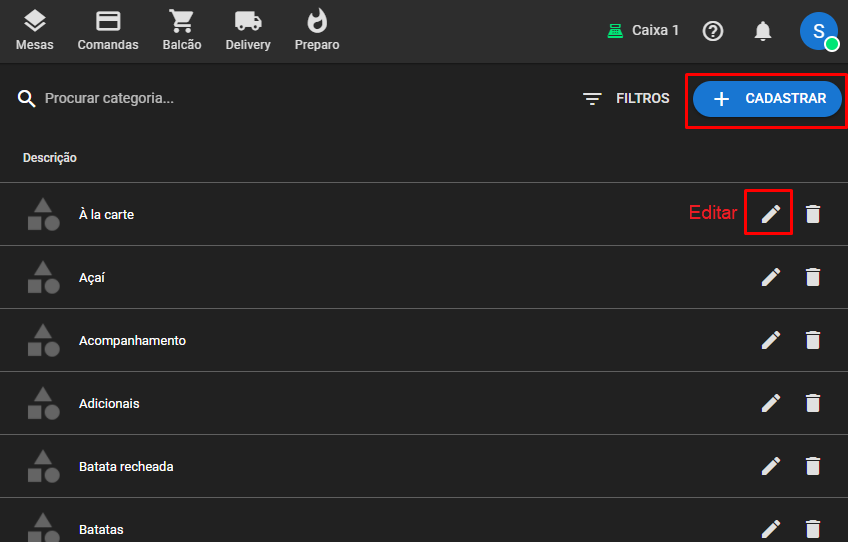This screenshot has height=542, width=848.
Task: Edit the Adicionais category
Action: (x=770, y=403)
